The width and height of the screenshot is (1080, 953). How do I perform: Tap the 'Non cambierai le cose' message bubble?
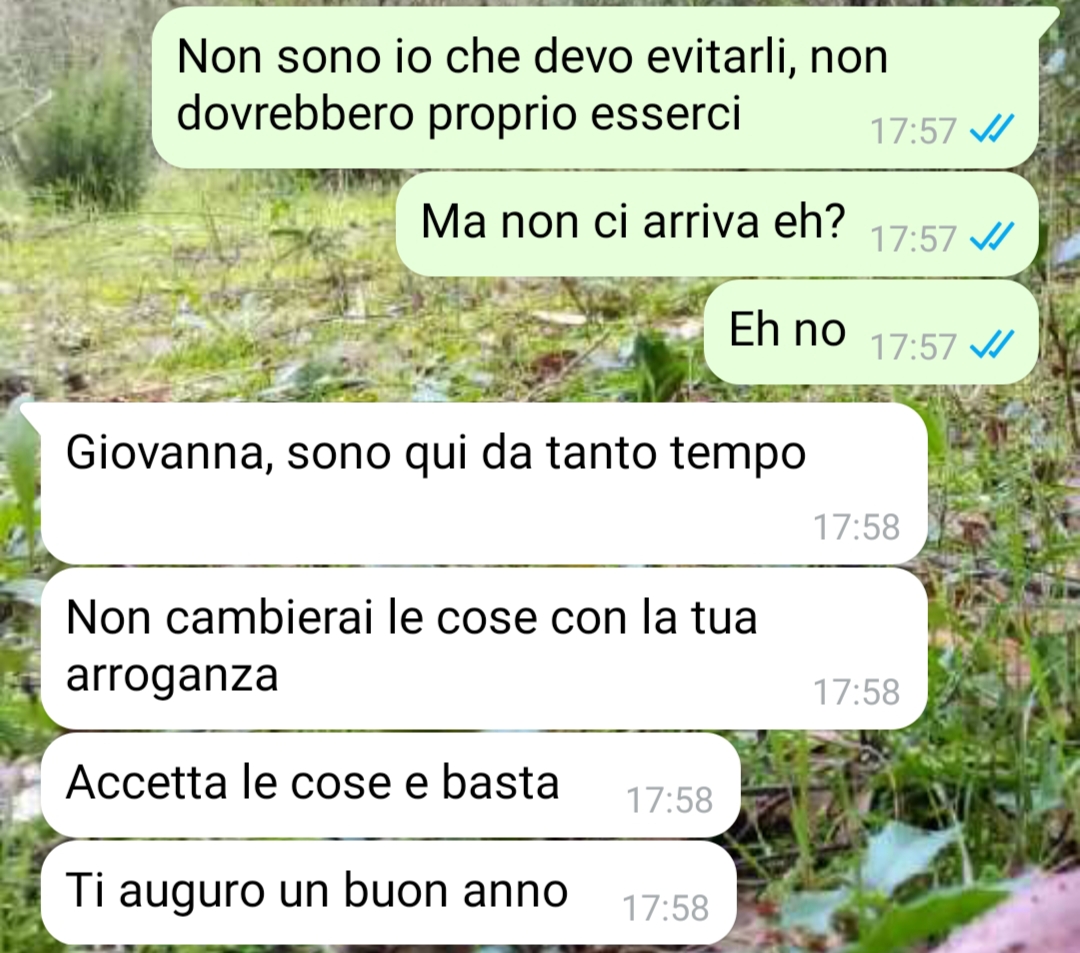pyautogui.click(x=484, y=649)
